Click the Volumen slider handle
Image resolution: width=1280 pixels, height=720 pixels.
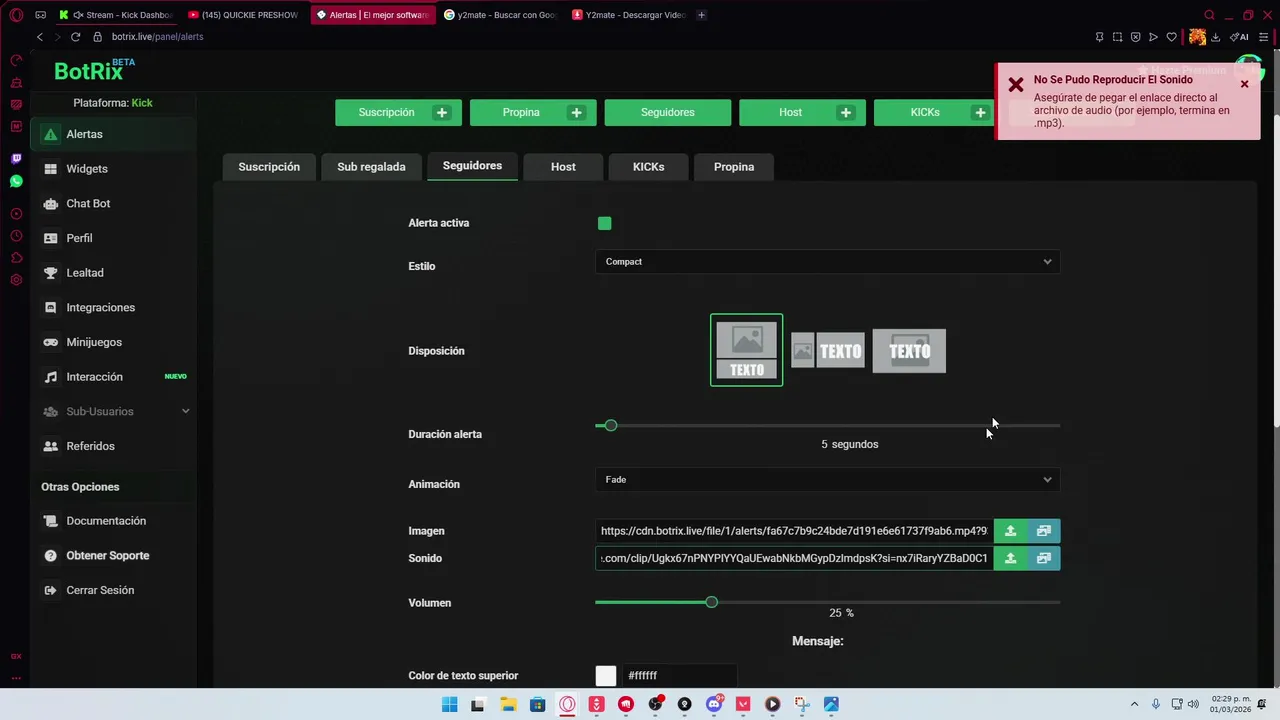coord(711,602)
